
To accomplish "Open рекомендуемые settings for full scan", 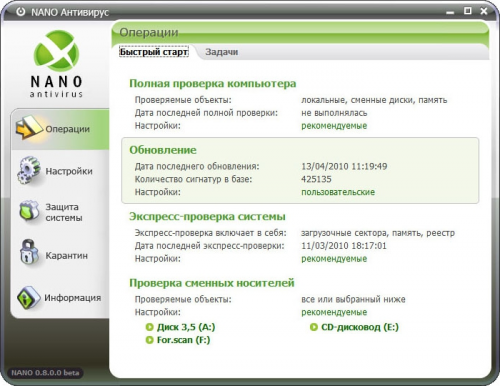I will click(334, 126).
